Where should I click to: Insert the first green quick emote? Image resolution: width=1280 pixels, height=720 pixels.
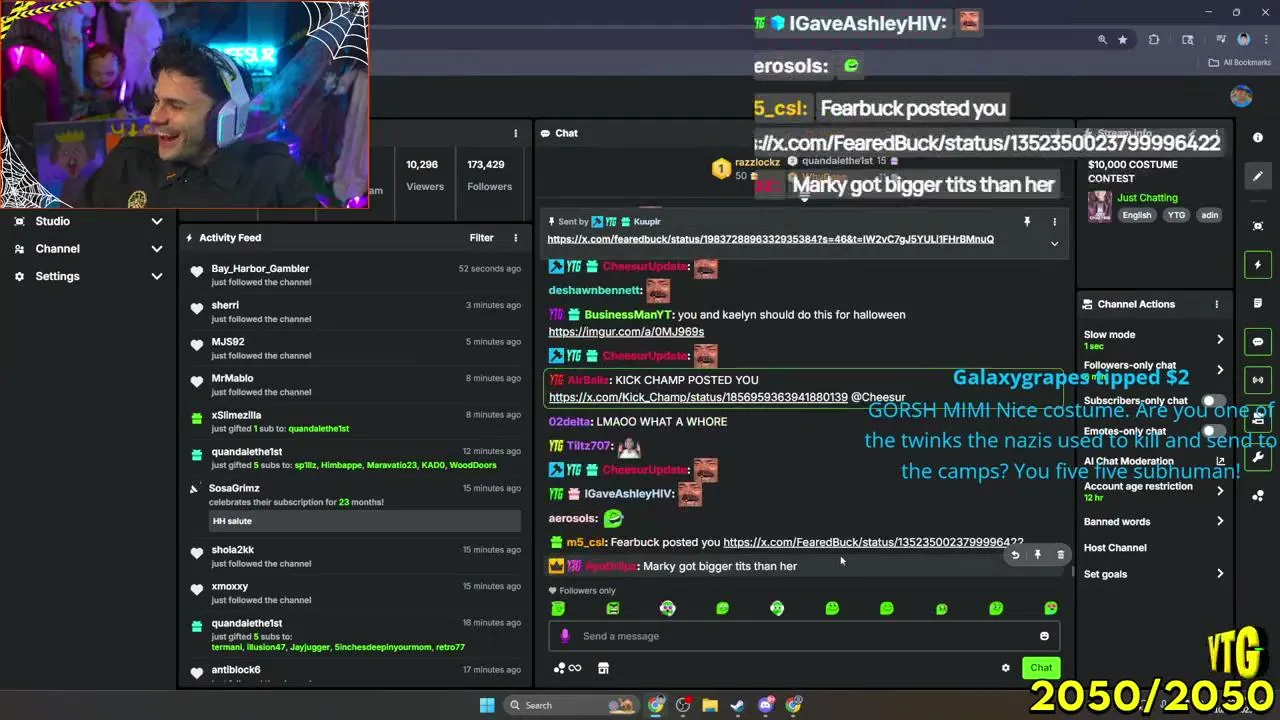click(x=558, y=608)
